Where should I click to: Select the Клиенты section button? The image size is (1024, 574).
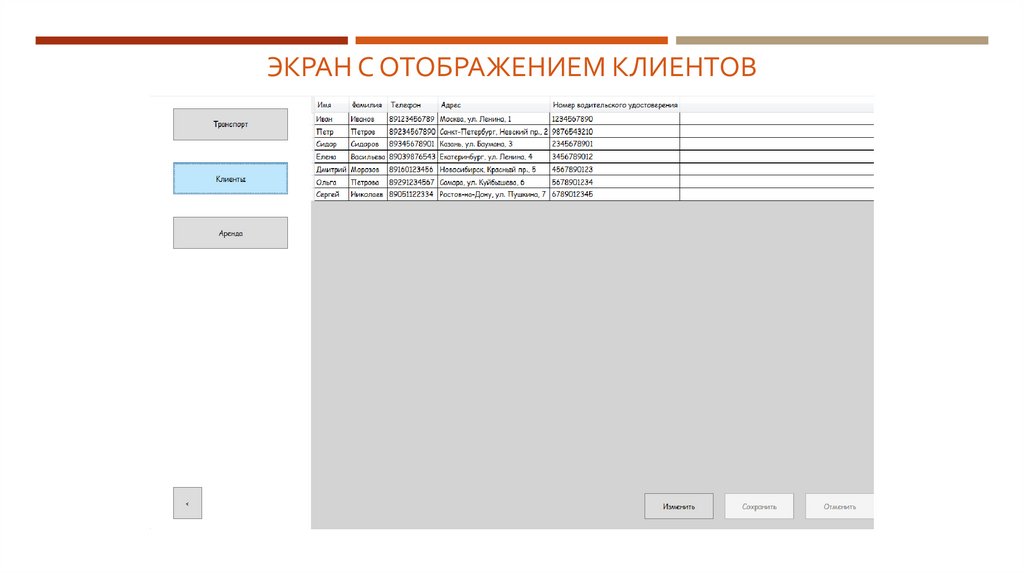coord(230,178)
